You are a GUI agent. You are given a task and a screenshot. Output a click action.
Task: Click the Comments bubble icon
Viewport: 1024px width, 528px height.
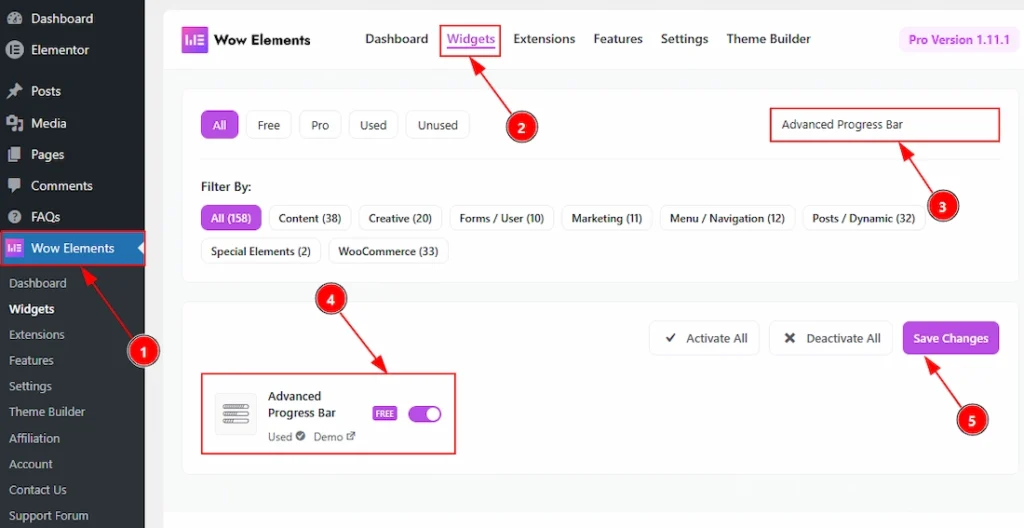click(x=14, y=186)
